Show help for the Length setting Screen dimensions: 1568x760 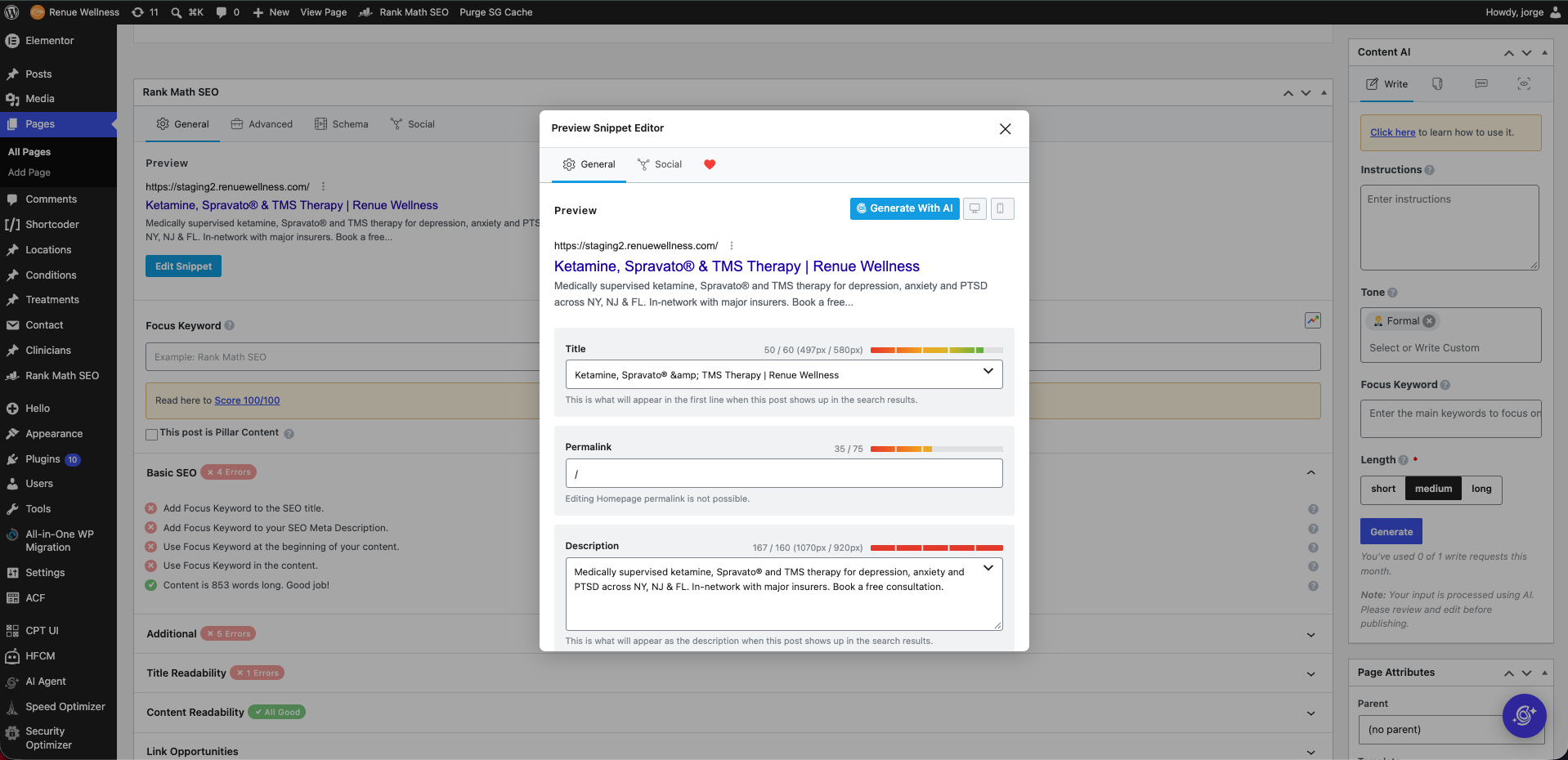tap(1403, 460)
